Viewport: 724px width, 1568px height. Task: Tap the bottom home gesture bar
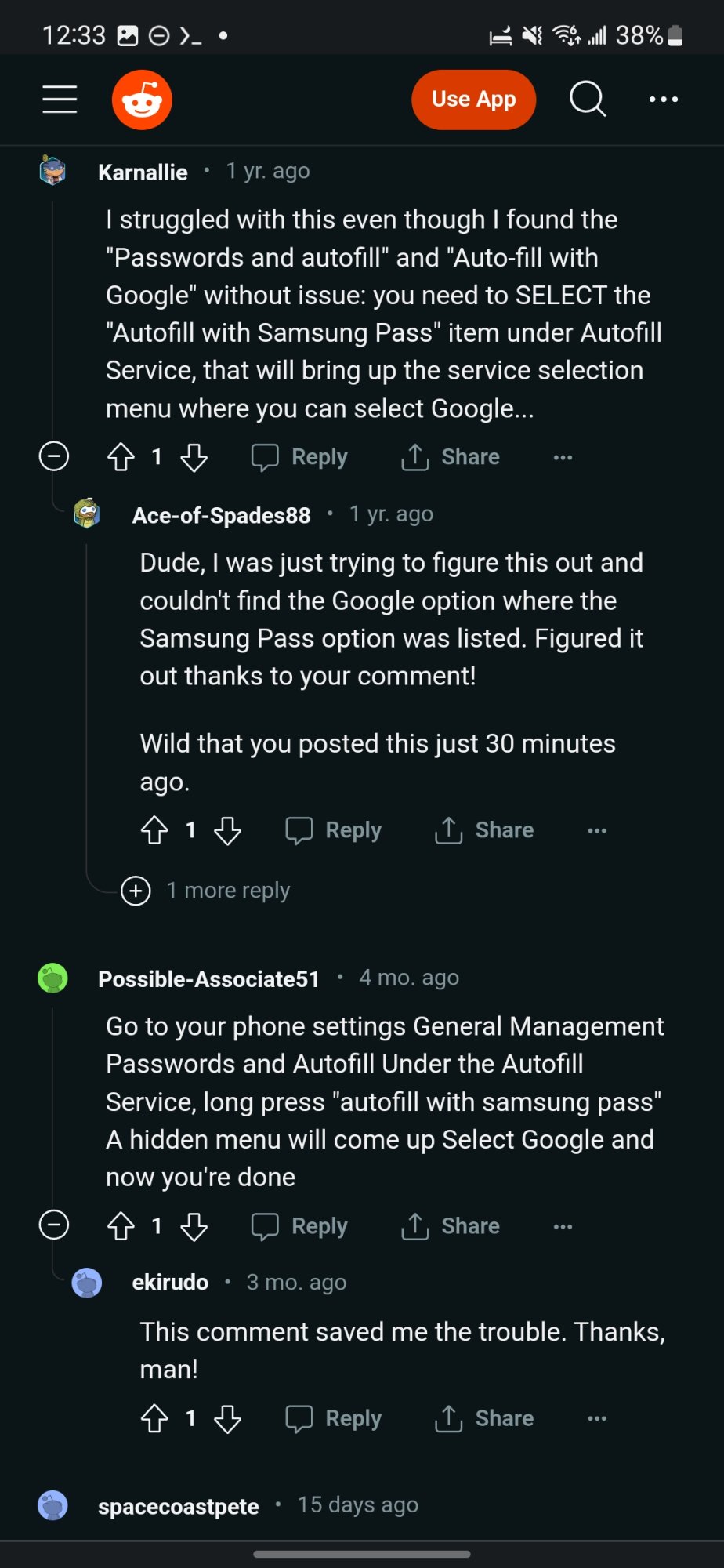362,1553
